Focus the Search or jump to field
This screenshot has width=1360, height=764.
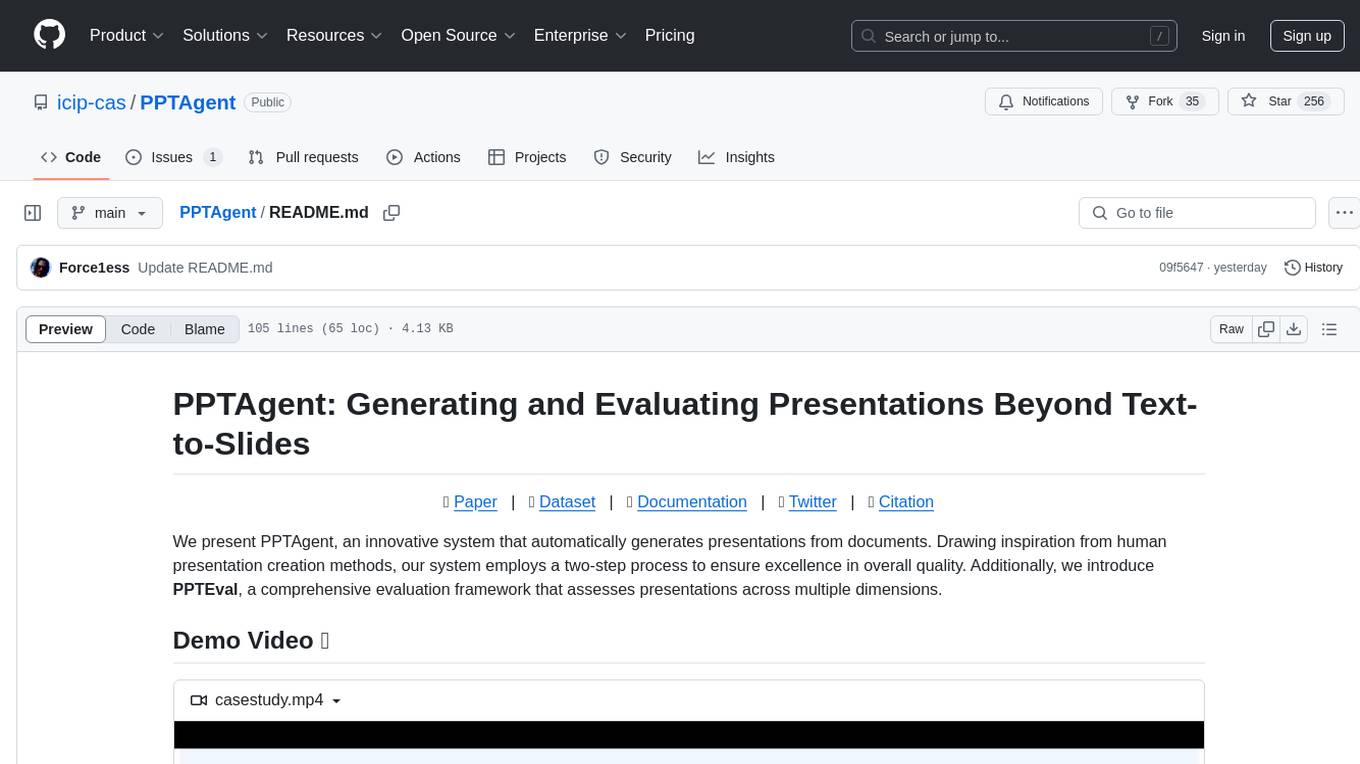tap(1016, 36)
